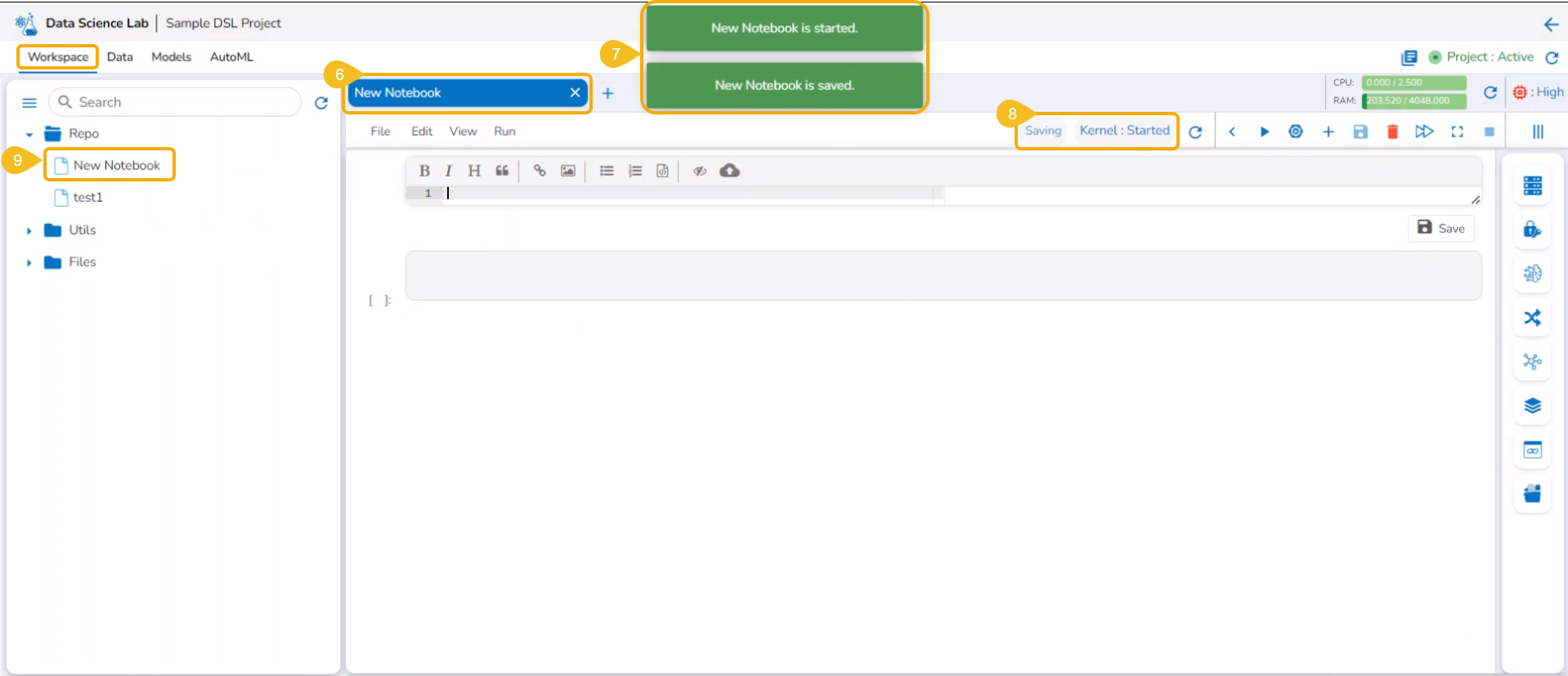Refresh the project status

tap(1552, 57)
